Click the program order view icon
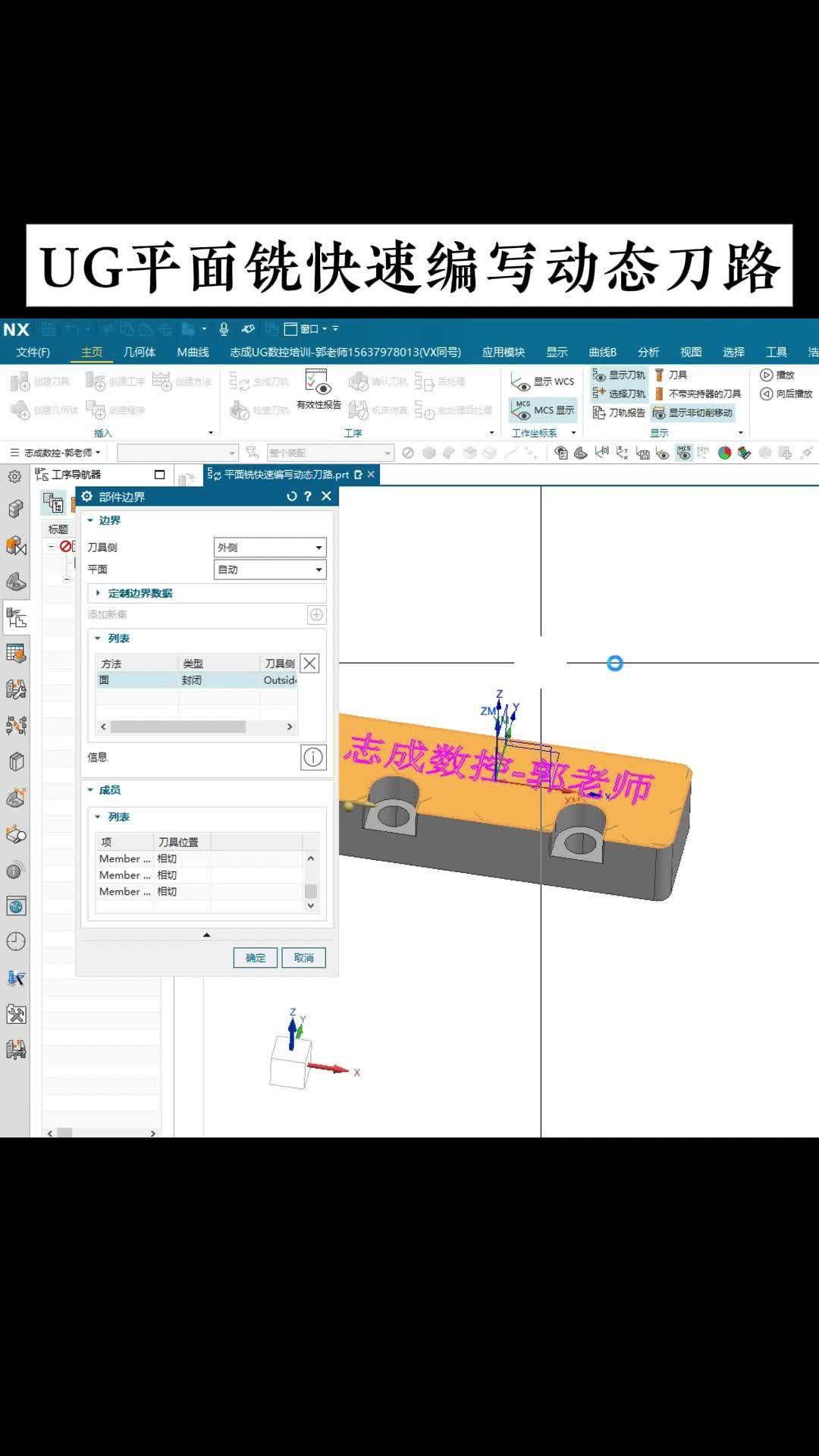This screenshot has width=819, height=1456. [53, 501]
